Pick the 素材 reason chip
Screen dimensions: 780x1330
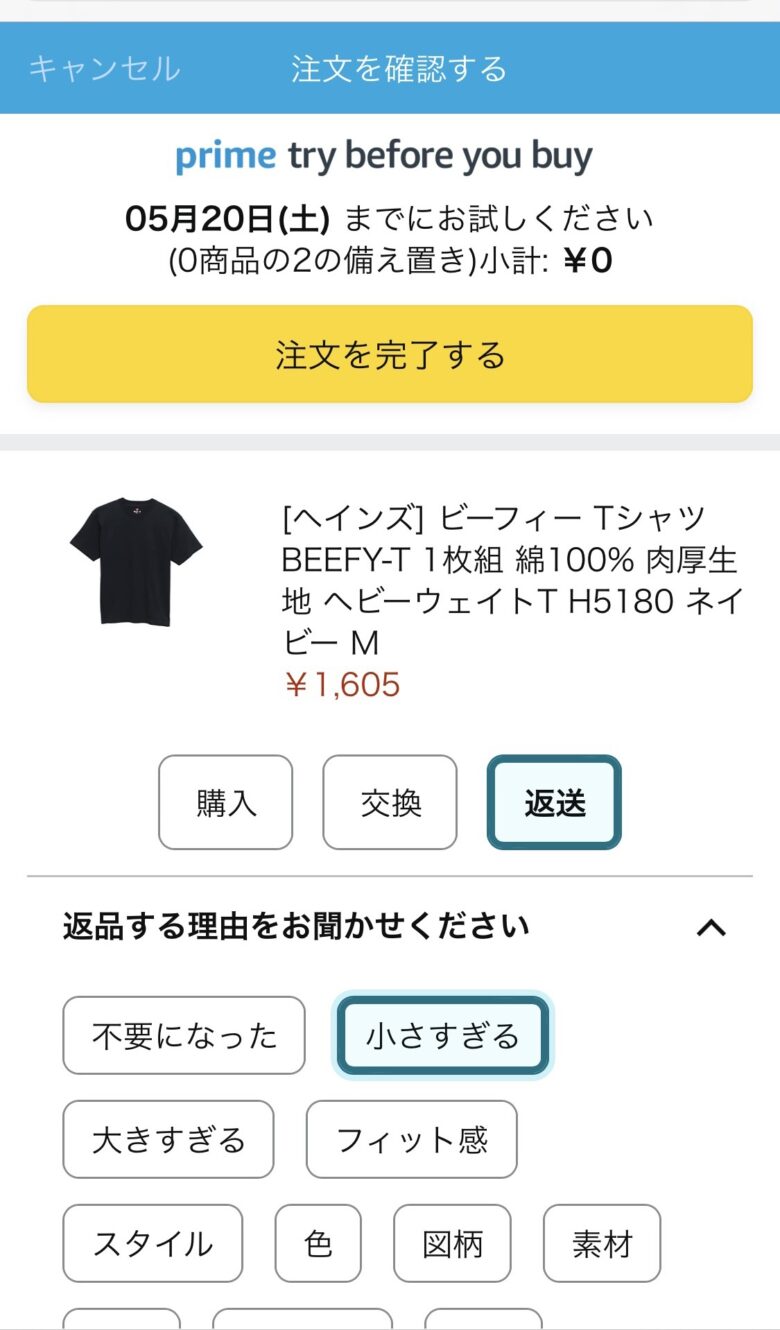pos(602,1243)
